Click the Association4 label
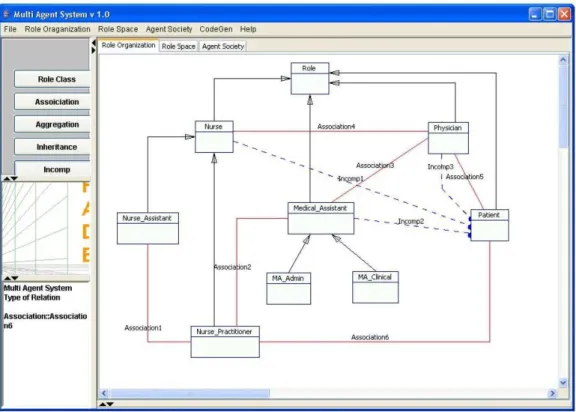576x412 pixels. pyautogui.click(x=336, y=126)
